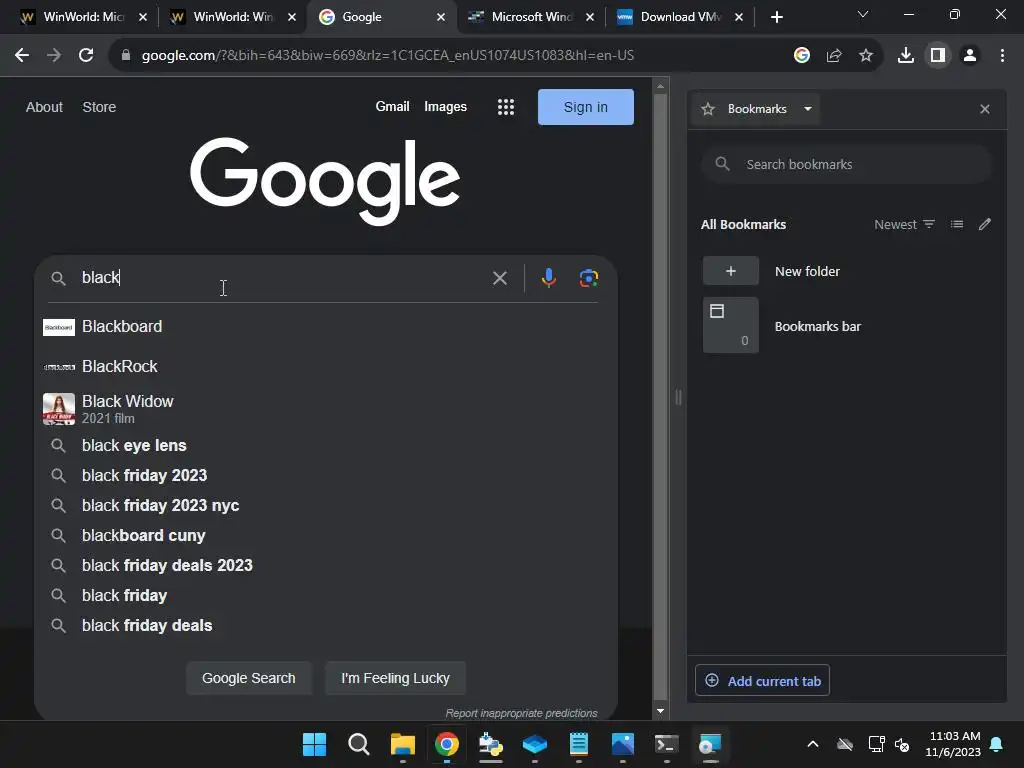This screenshot has height=768, width=1024.
Task: Show hidden tray icons chevron
Action: click(x=812, y=744)
